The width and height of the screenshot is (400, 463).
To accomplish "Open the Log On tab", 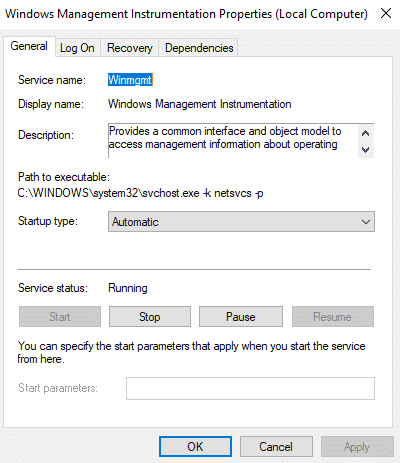I will [77, 48].
